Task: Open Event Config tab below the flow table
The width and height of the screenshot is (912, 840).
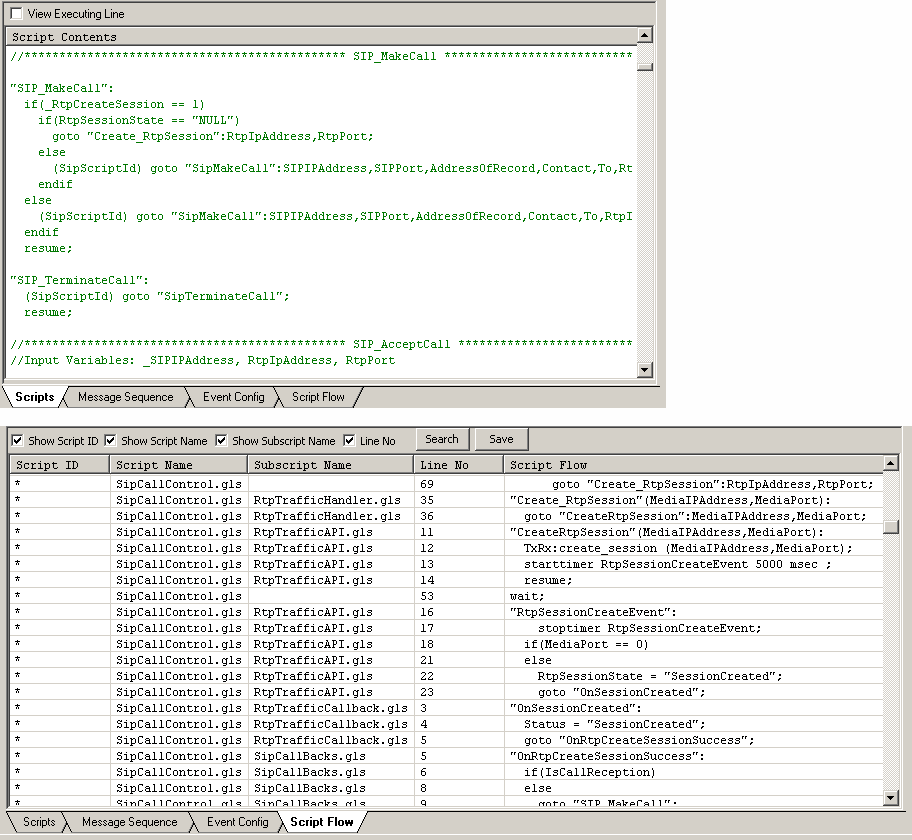Action: (237, 821)
